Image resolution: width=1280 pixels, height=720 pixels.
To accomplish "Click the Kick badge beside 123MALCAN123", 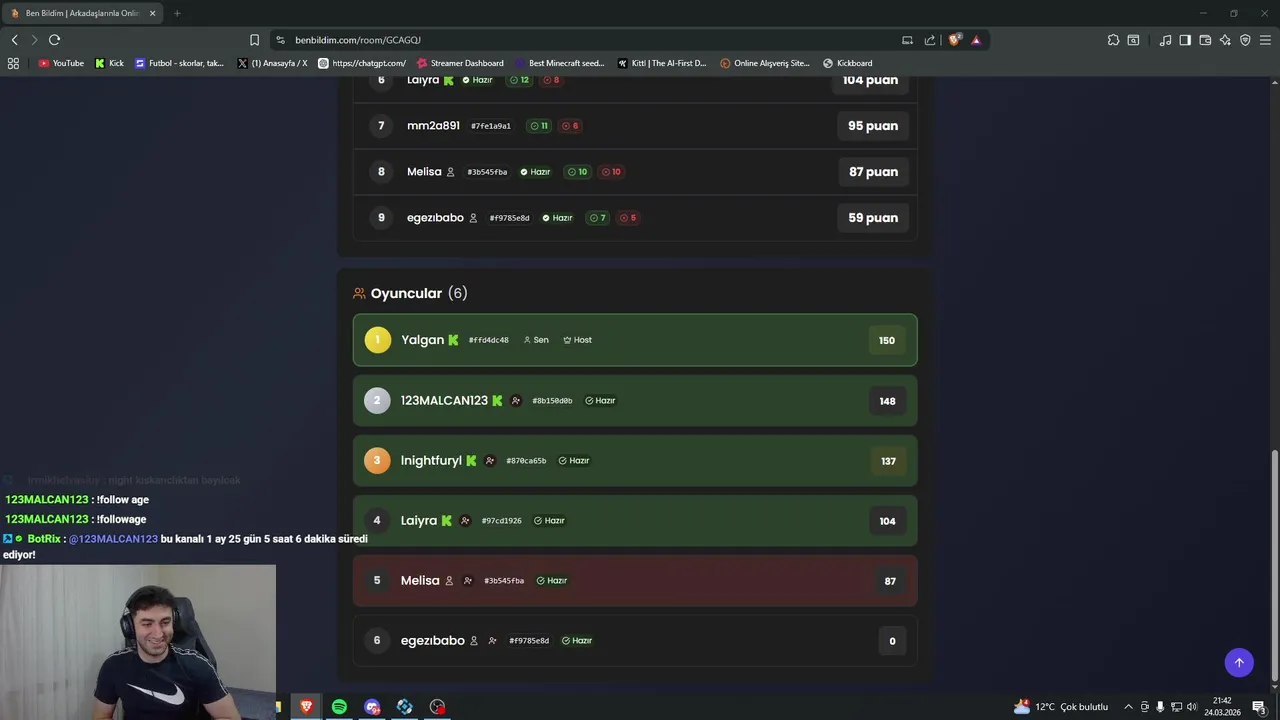I will [497, 401].
